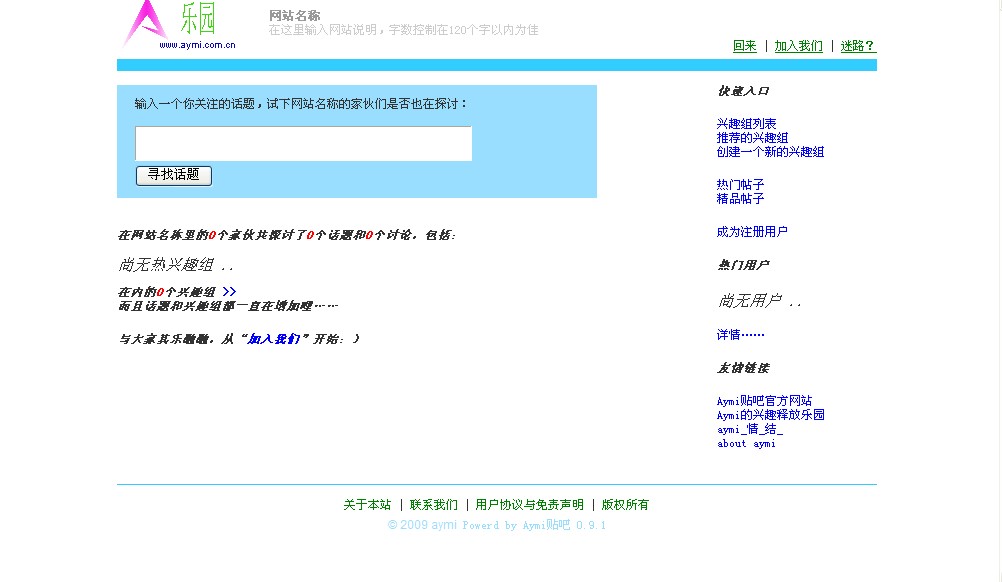Image resolution: width=1002 pixels, height=582 pixels.
Task: Open Aymi的兴趣释放乐园 friend link
Action: coord(771,415)
